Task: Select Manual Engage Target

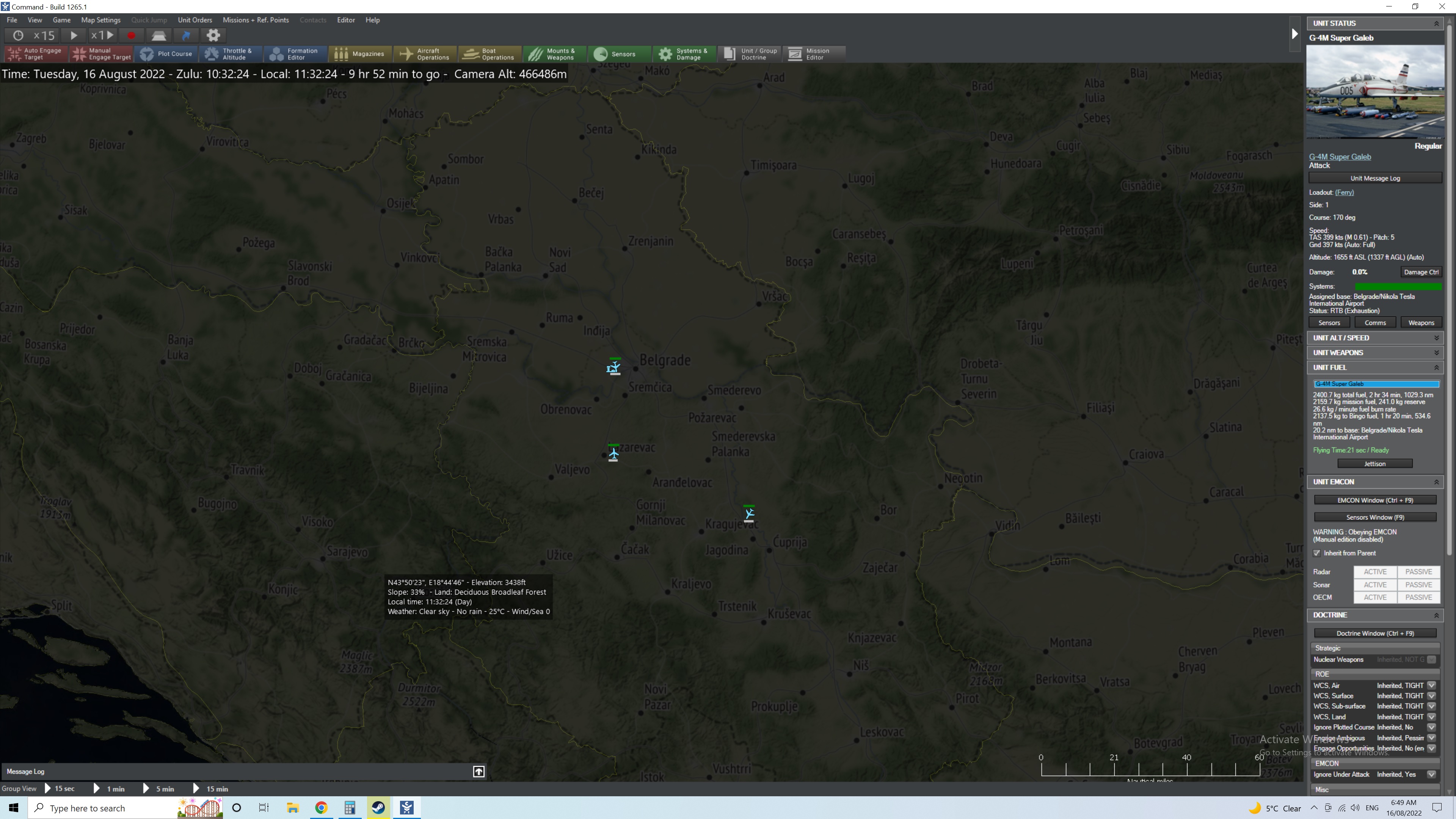Action: click(x=101, y=54)
